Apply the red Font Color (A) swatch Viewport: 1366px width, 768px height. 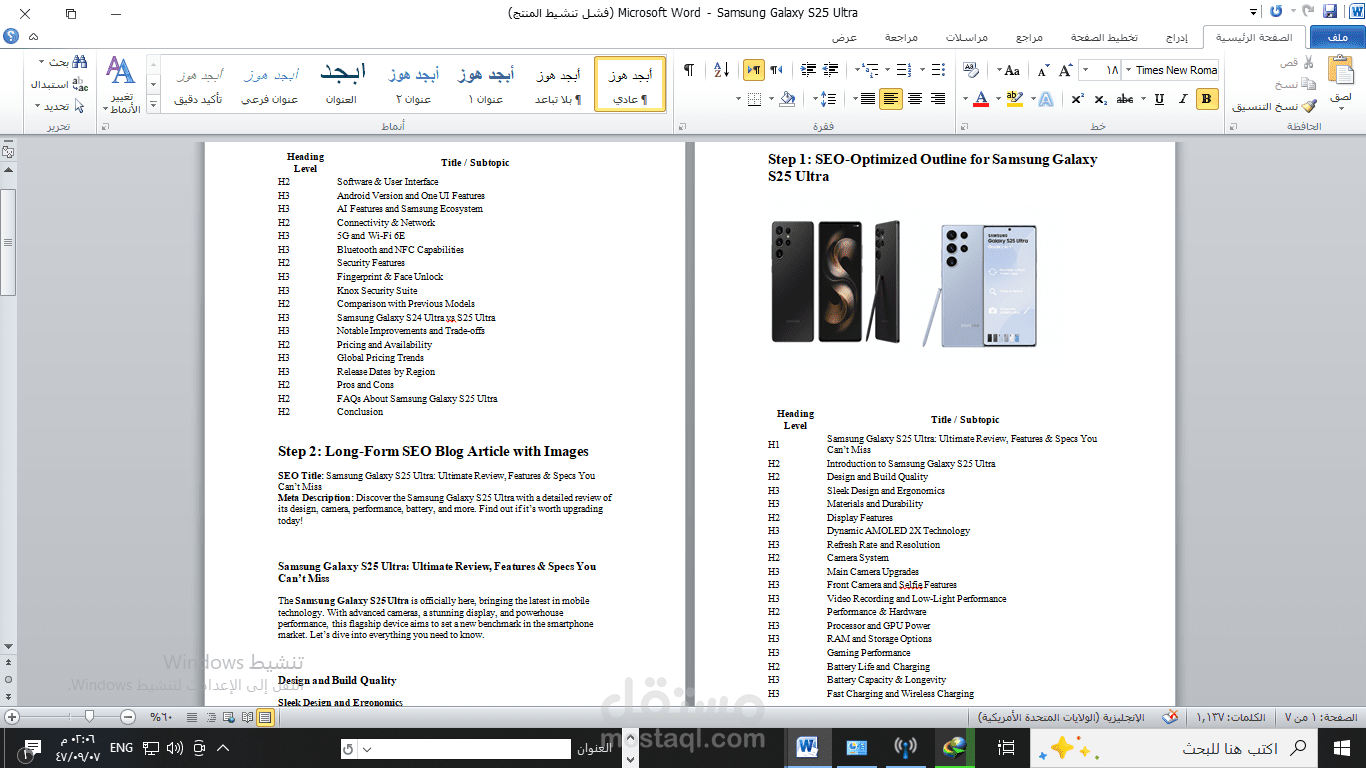[981, 99]
